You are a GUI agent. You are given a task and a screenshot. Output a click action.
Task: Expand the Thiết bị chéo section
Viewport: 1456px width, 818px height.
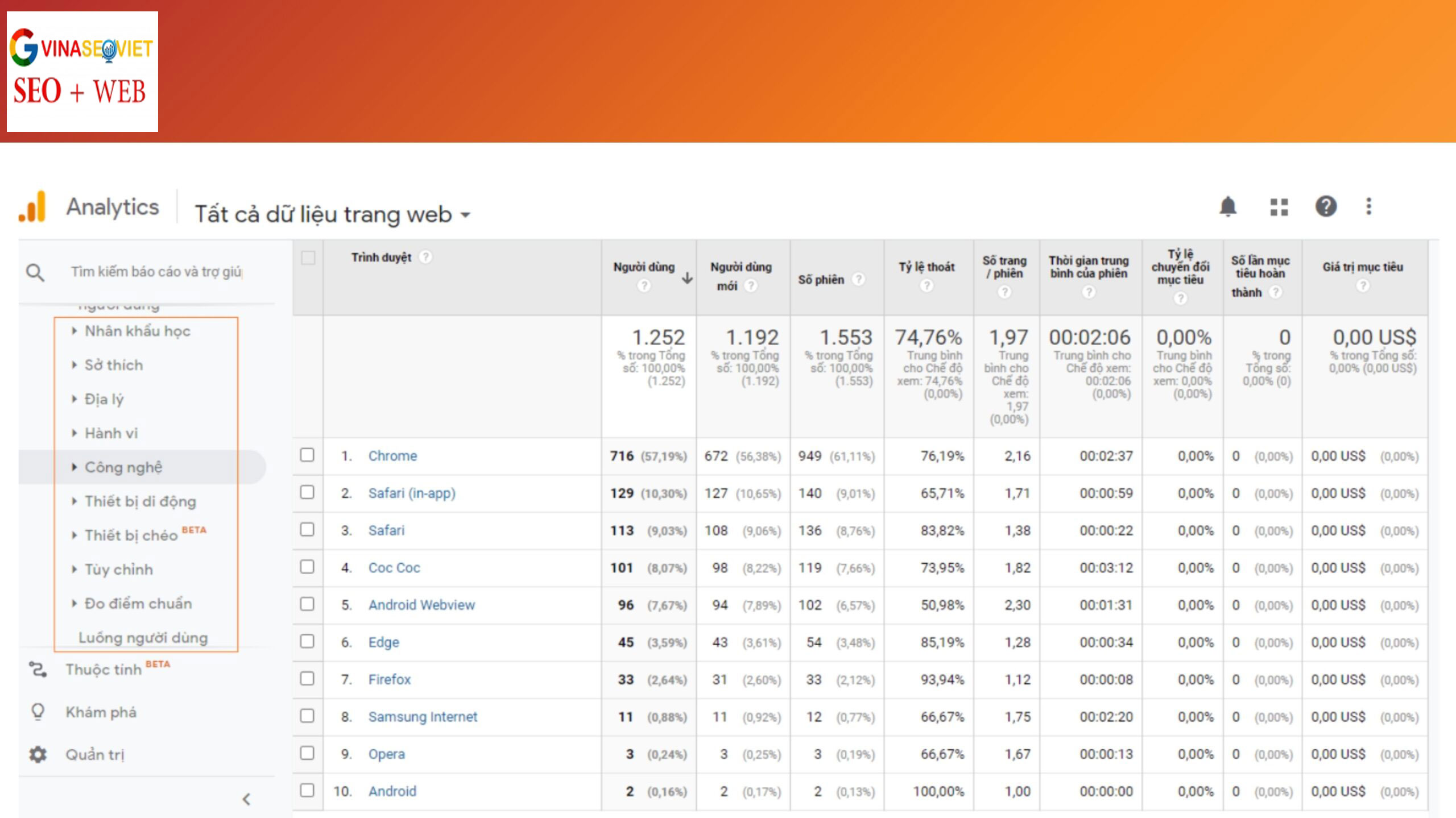point(131,535)
